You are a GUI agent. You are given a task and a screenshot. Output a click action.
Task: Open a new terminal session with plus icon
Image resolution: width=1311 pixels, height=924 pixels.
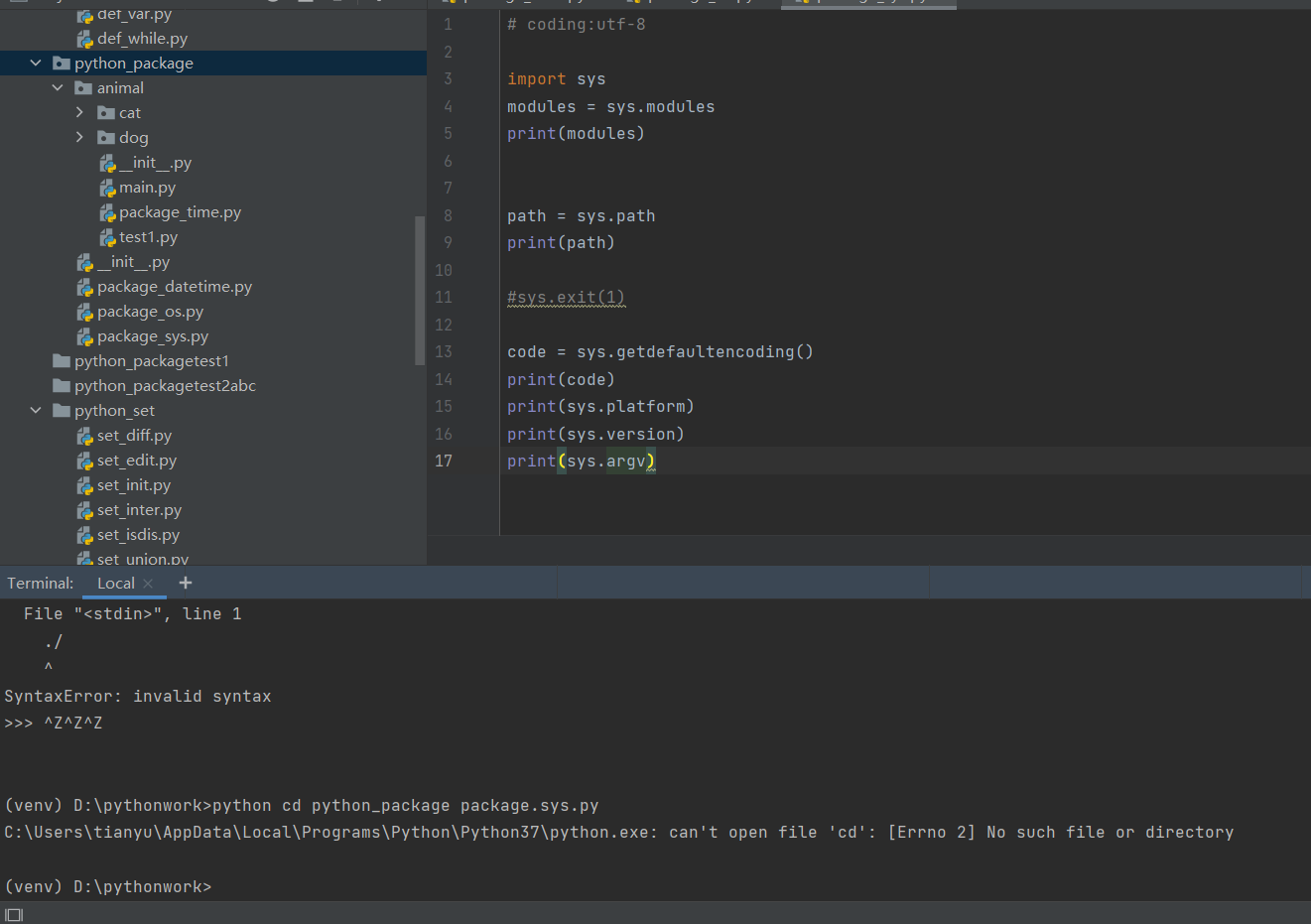tap(186, 583)
